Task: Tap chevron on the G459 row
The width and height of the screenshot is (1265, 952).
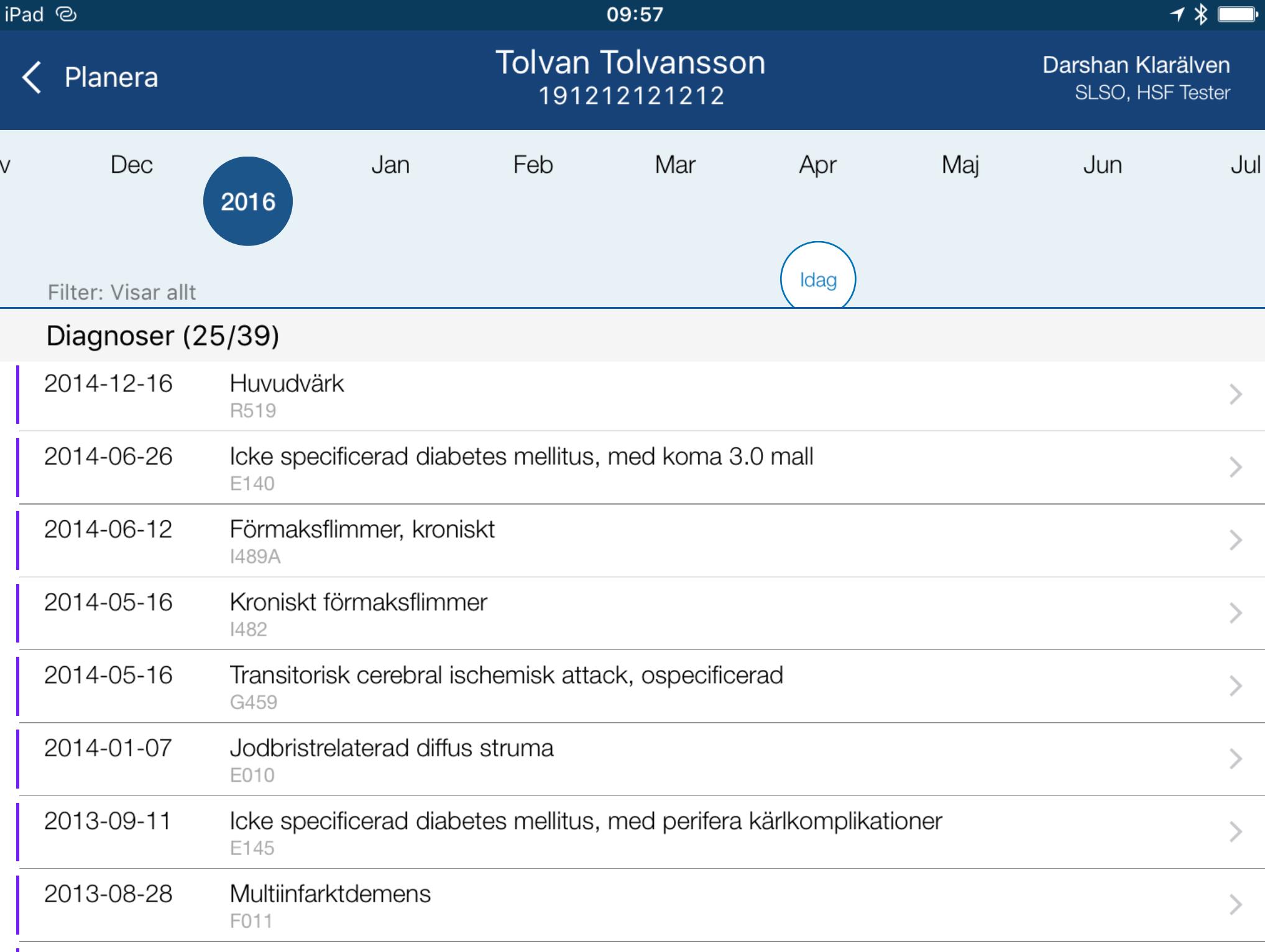Action: pyautogui.click(x=1236, y=685)
